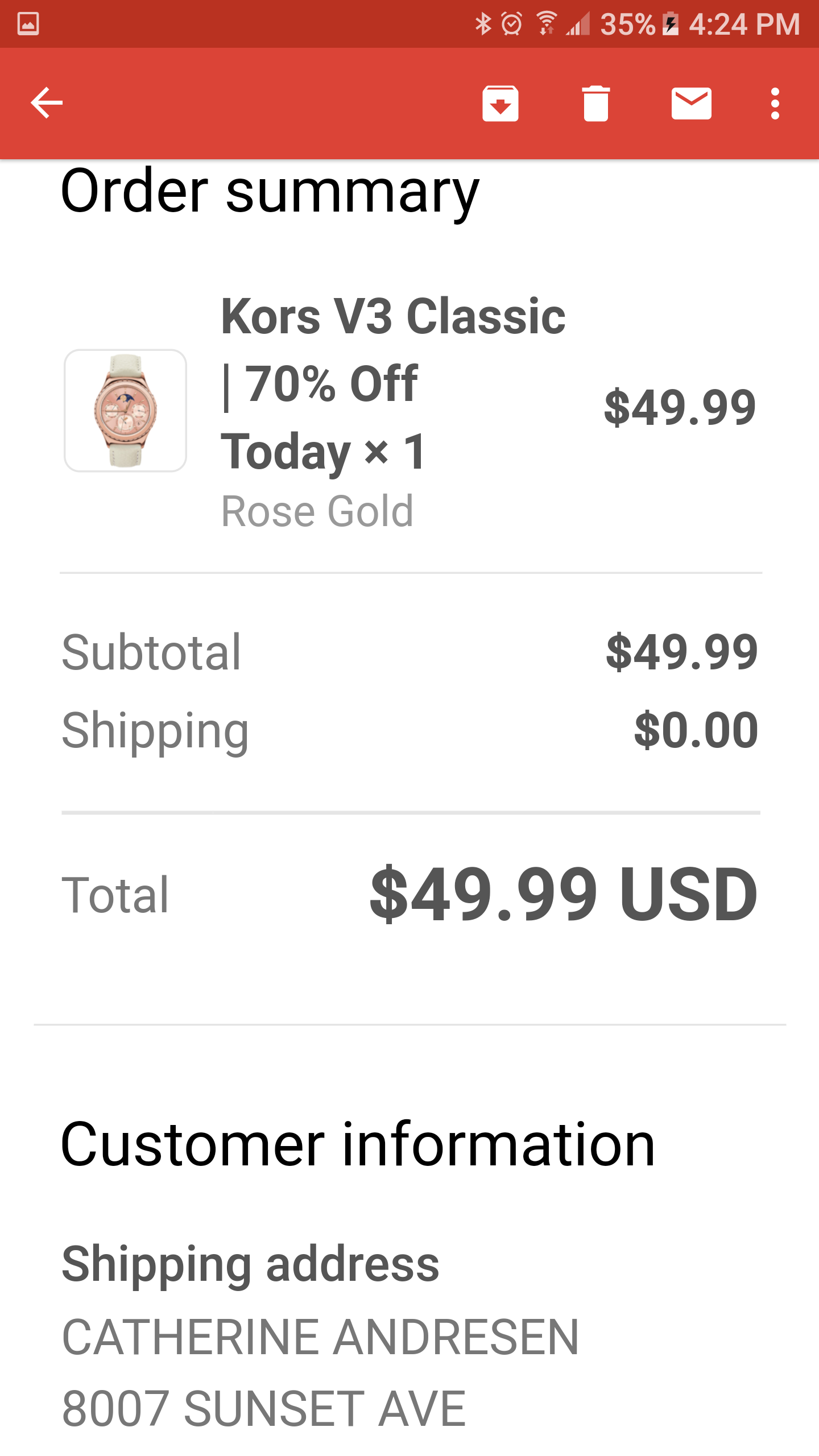Viewport: 819px width, 1456px height.
Task: Open the three-dot overflow menu
Action: [775, 103]
